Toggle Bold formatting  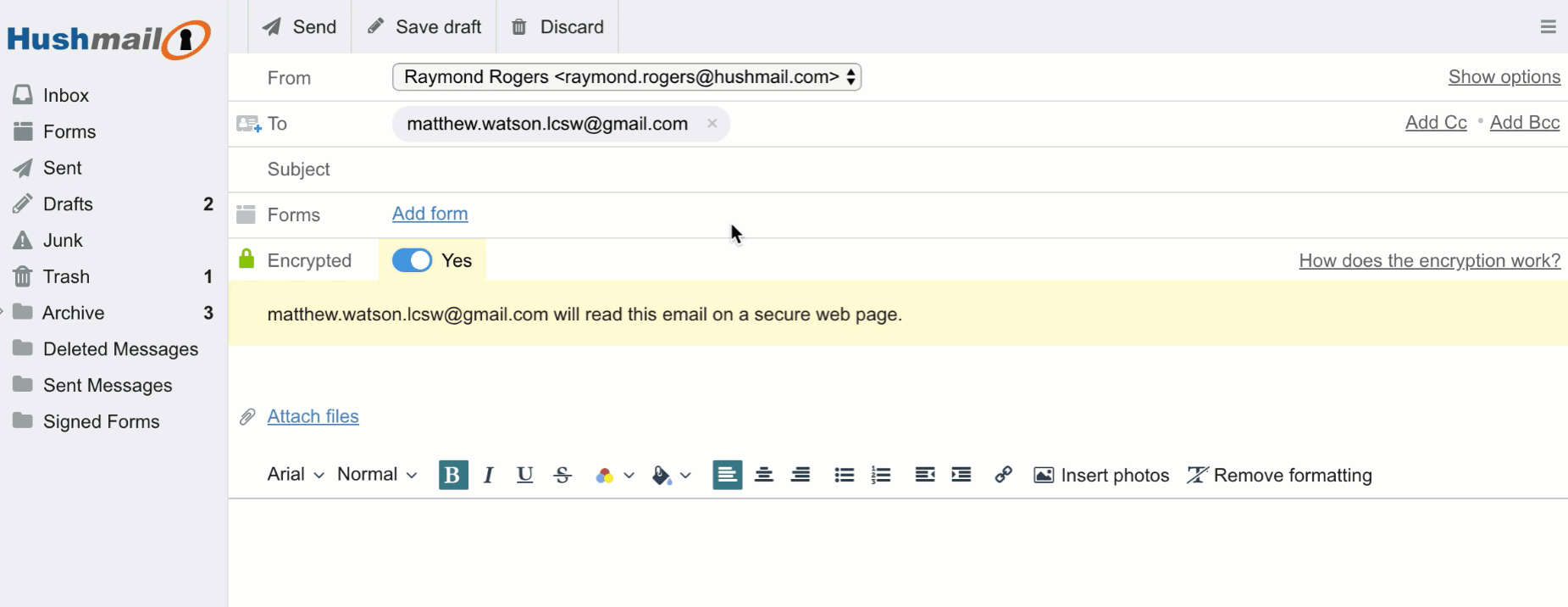[x=453, y=475]
